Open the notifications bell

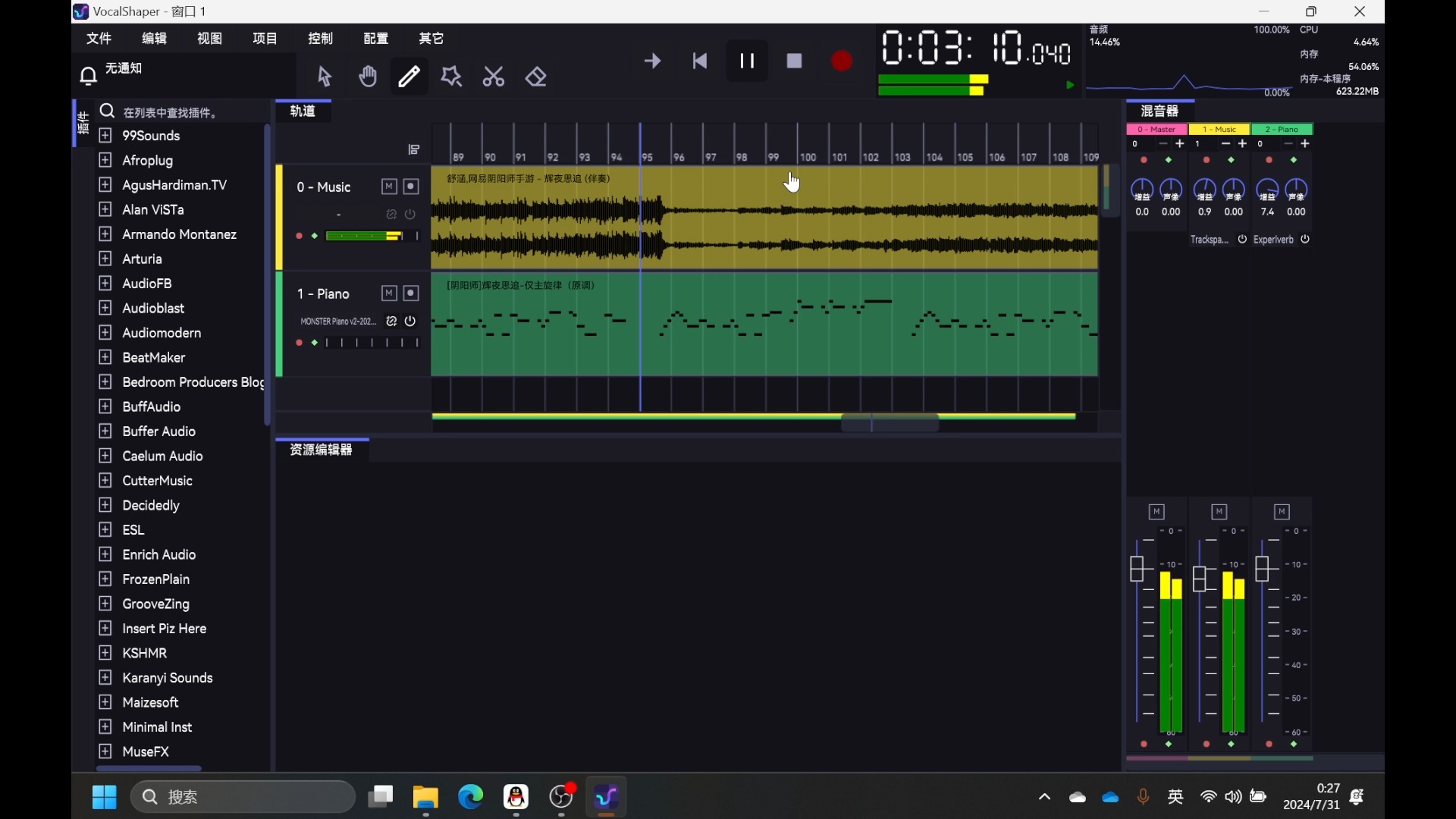coord(89,76)
